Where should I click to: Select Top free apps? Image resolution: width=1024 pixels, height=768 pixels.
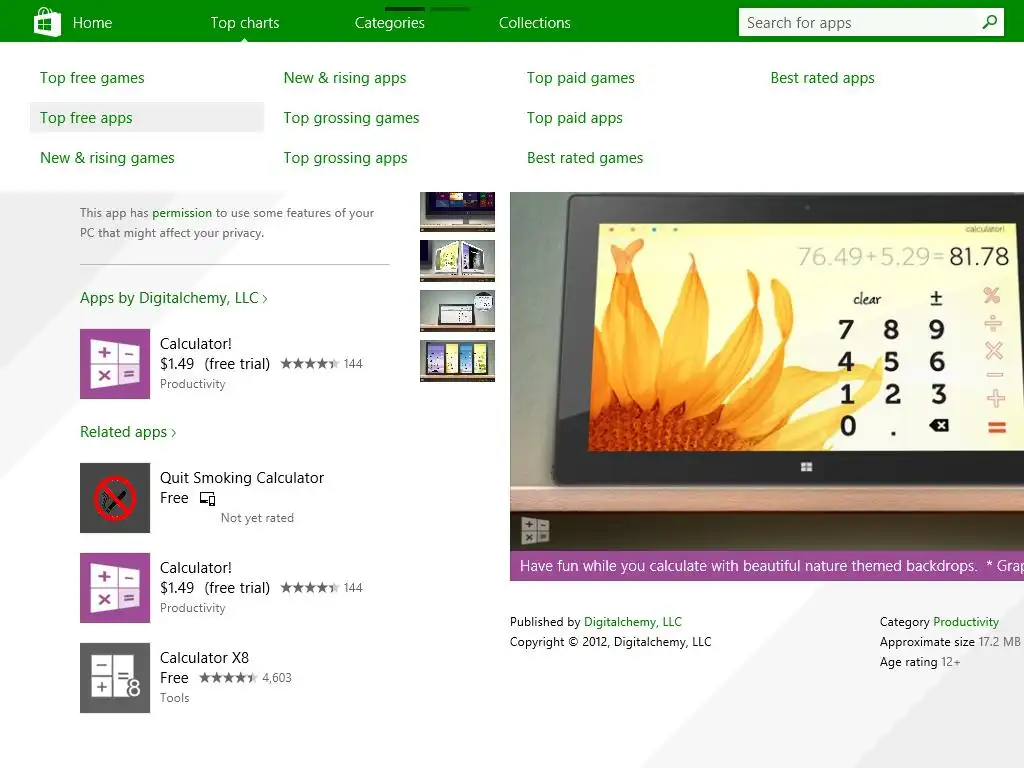(x=147, y=118)
